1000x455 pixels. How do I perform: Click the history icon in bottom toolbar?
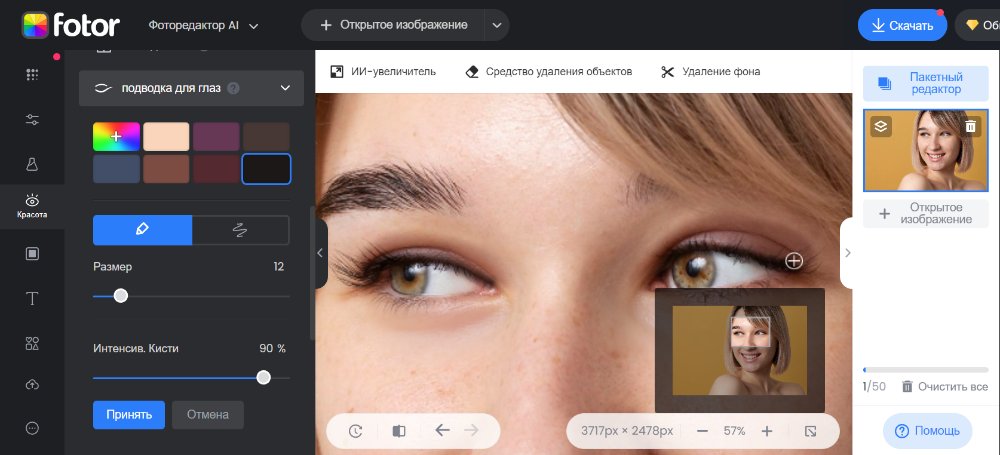click(x=355, y=431)
